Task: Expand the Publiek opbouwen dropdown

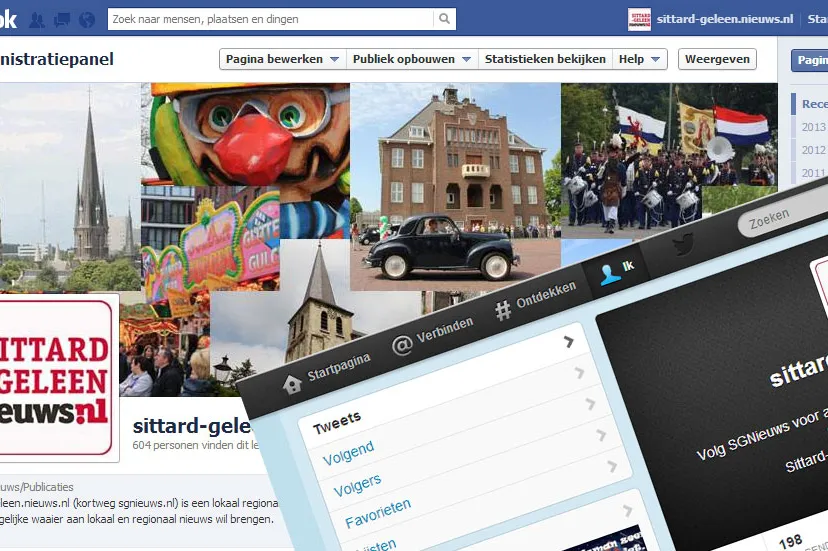Action: click(412, 59)
